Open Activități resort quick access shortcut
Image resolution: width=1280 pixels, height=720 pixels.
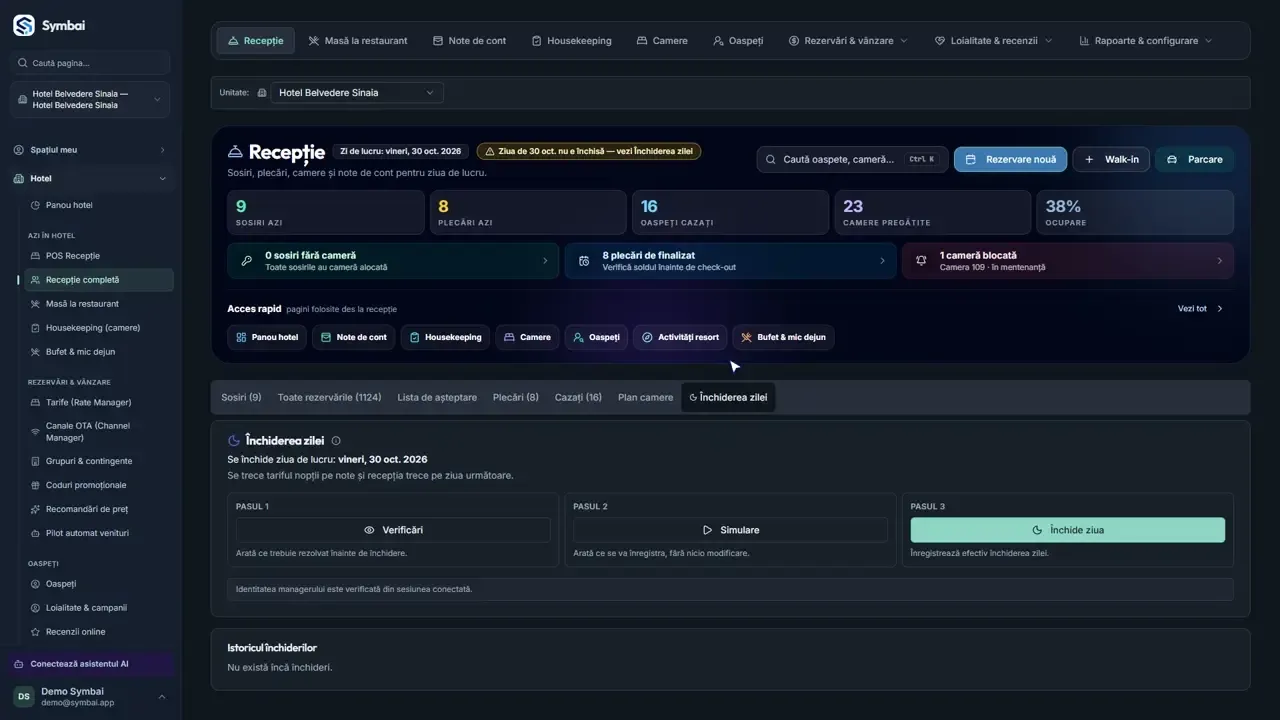click(x=679, y=337)
